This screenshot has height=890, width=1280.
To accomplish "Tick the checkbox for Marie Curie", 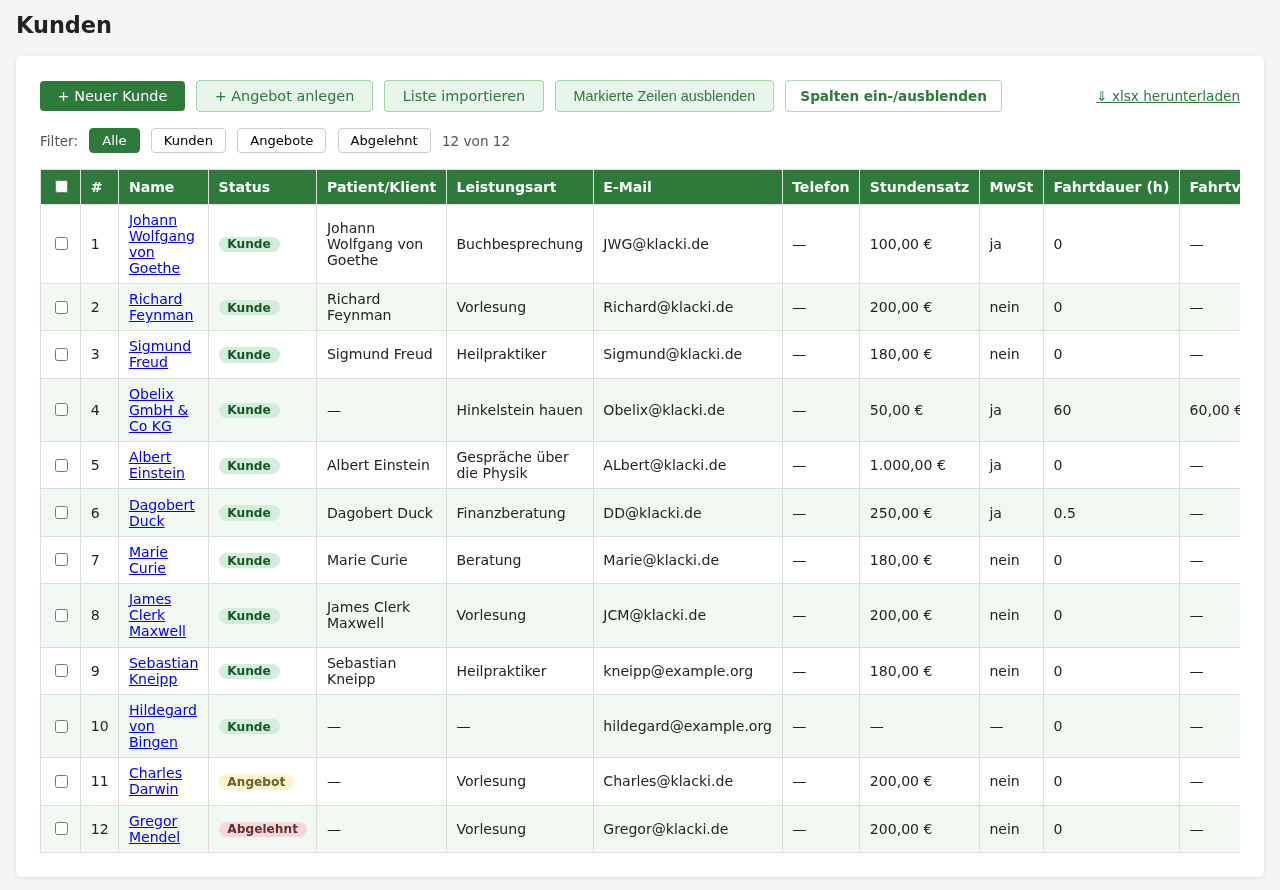I will (x=61, y=560).
